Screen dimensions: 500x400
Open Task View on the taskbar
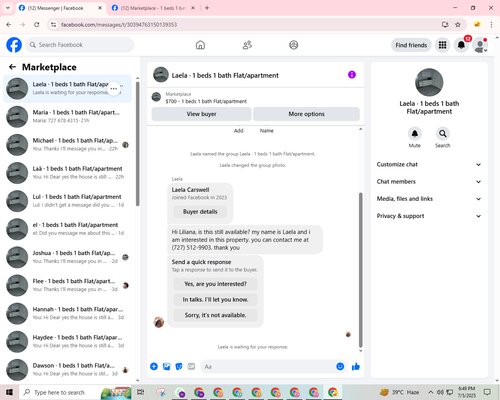(141, 392)
